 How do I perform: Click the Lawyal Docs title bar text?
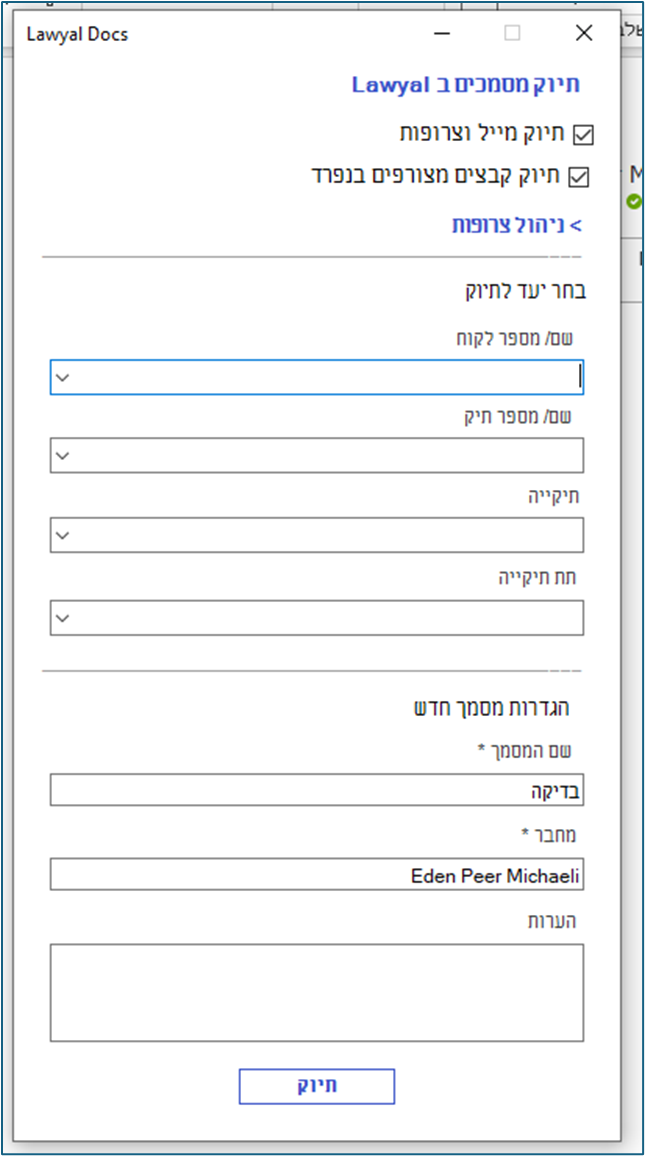(x=77, y=35)
